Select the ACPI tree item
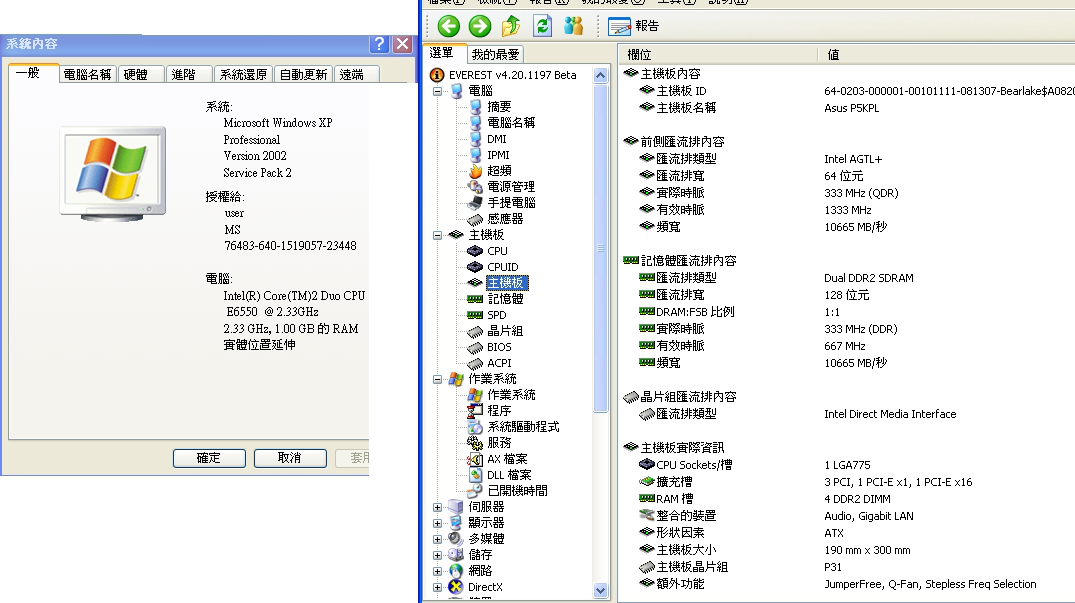The width and height of the screenshot is (1075, 603). (499, 363)
